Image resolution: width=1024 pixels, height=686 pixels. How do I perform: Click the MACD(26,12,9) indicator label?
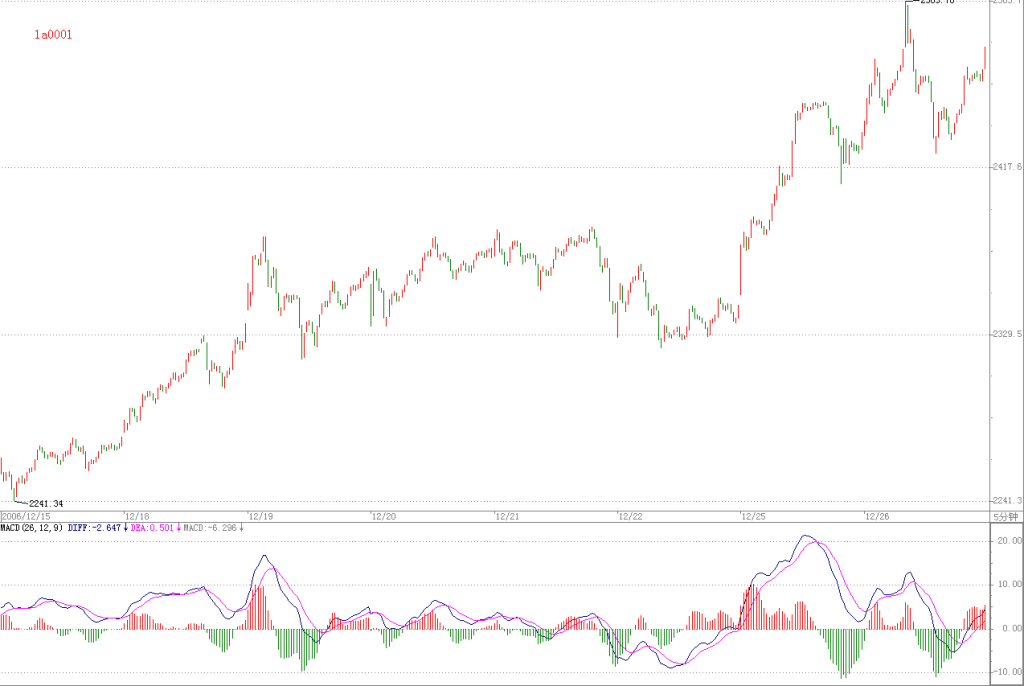pos(32,527)
